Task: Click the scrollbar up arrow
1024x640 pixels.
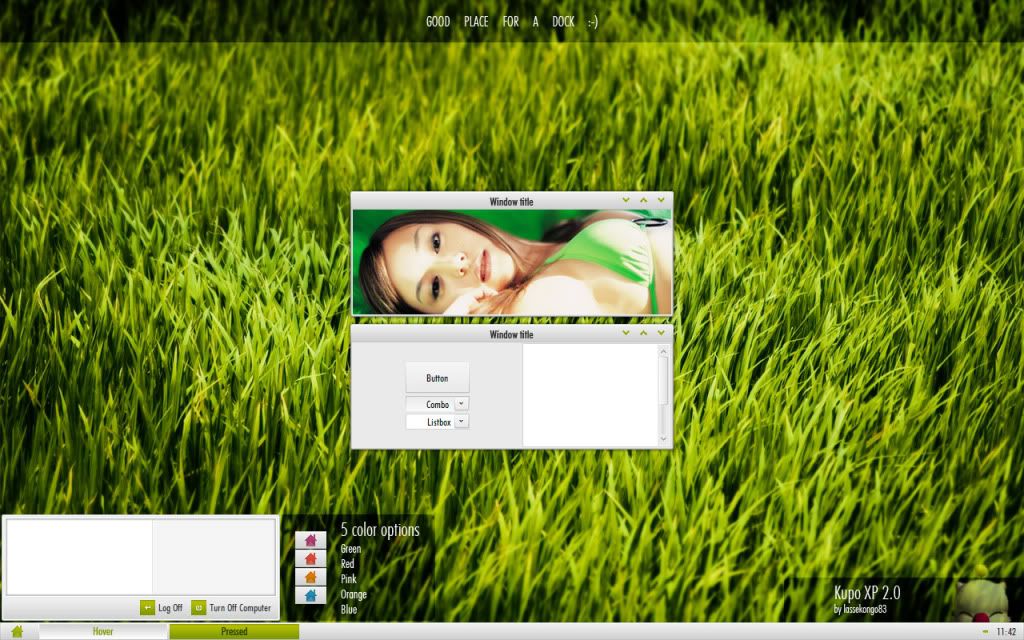Action: point(663,351)
